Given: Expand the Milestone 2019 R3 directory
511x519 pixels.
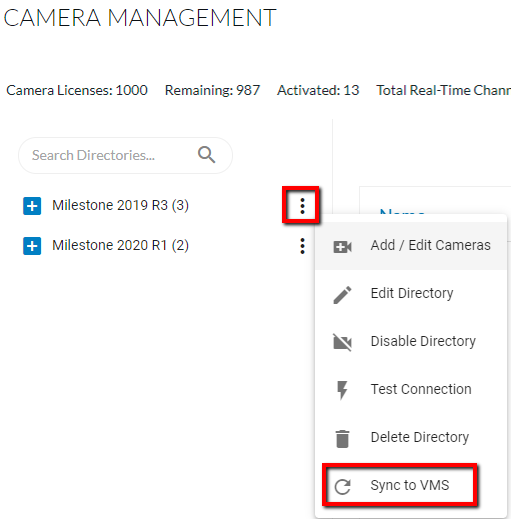Looking at the screenshot, I should click(32, 206).
